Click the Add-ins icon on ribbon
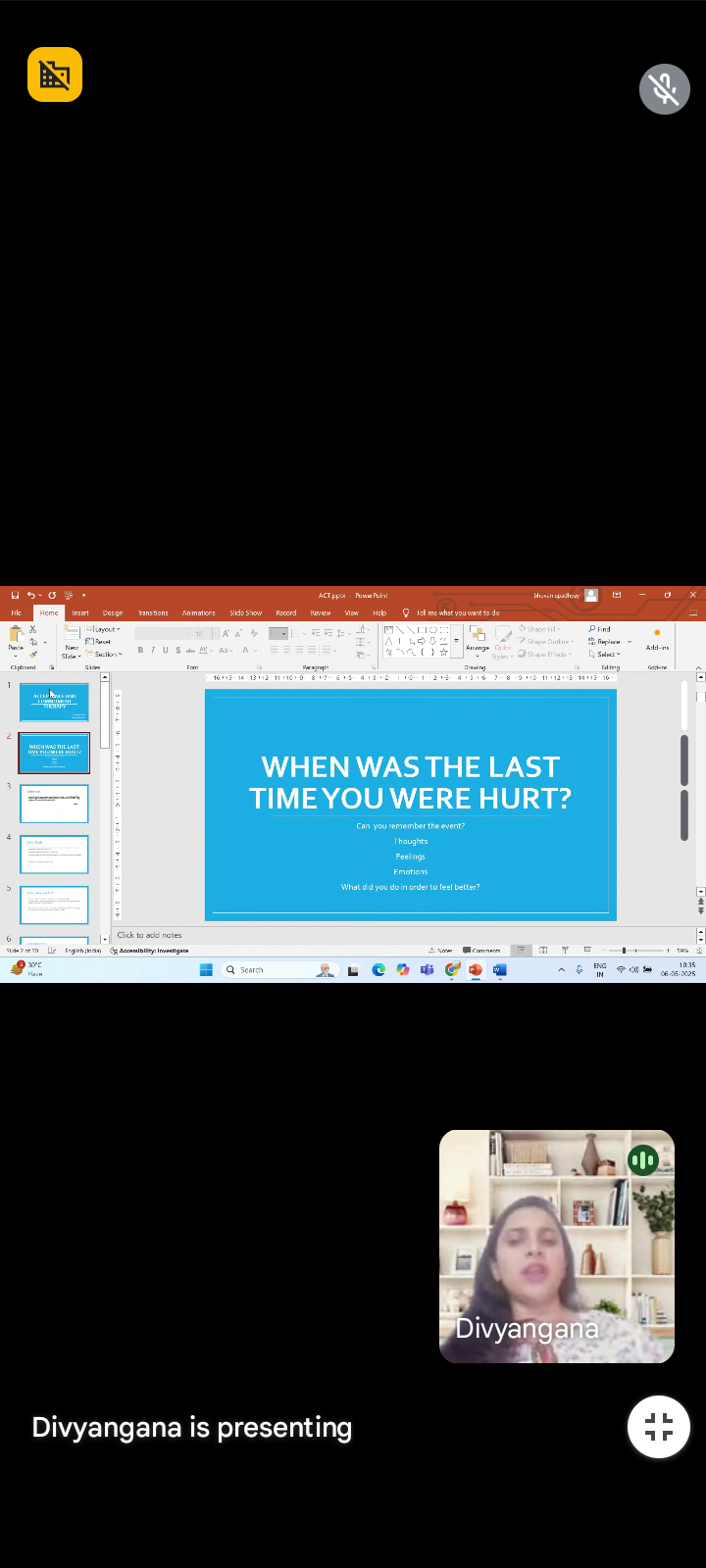The height and width of the screenshot is (1568, 706). pyautogui.click(x=657, y=638)
